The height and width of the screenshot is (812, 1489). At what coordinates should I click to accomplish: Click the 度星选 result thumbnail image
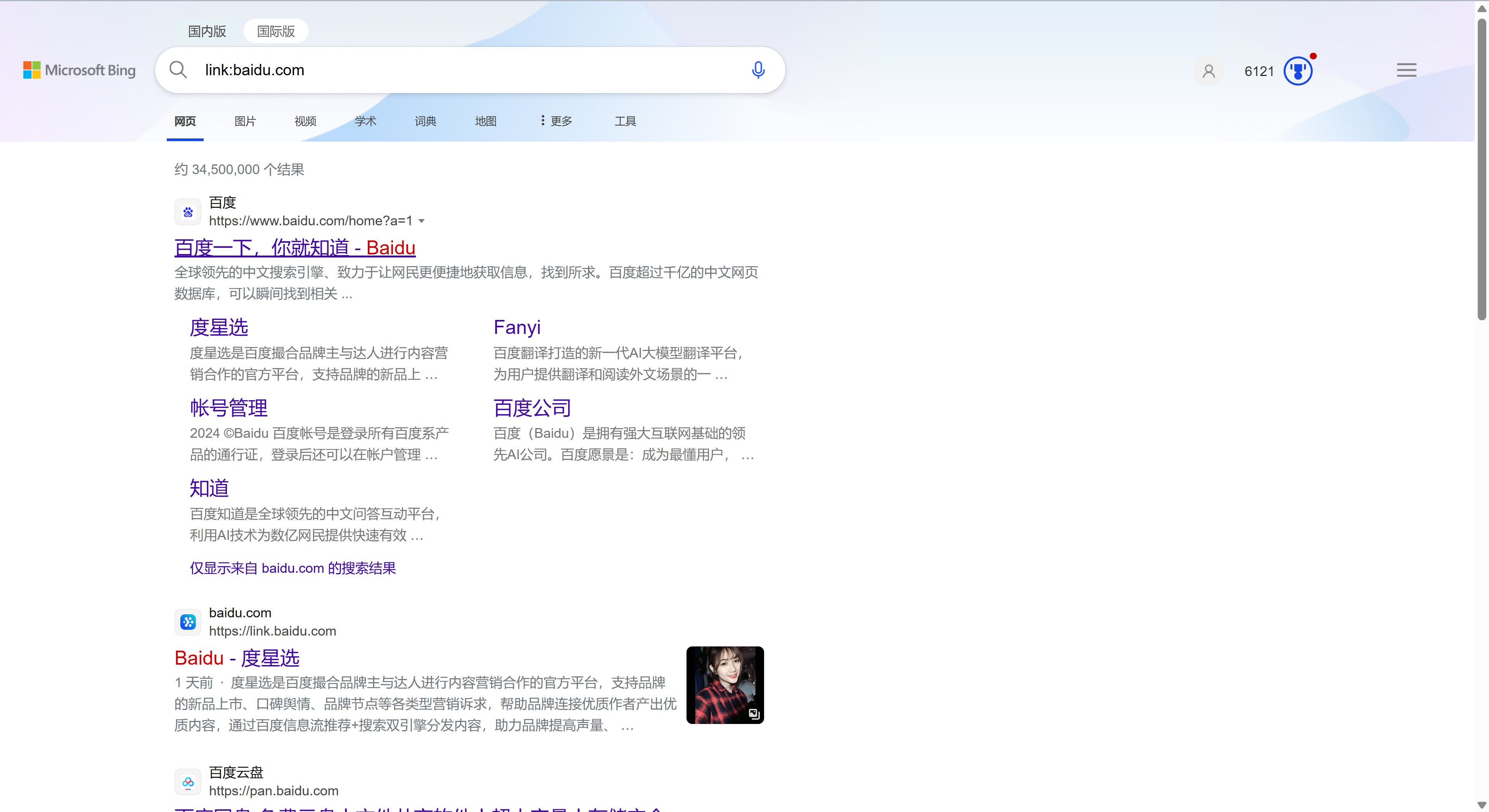(725, 685)
